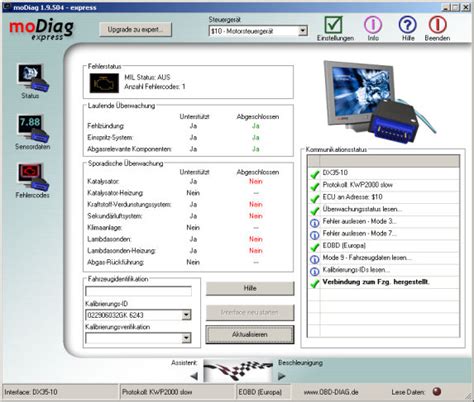The width and height of the screenshot is (474, 402).
Task: Click status bar Interface: DX35-10 entry
Action: pyautogui.click(x=60, y=392)
